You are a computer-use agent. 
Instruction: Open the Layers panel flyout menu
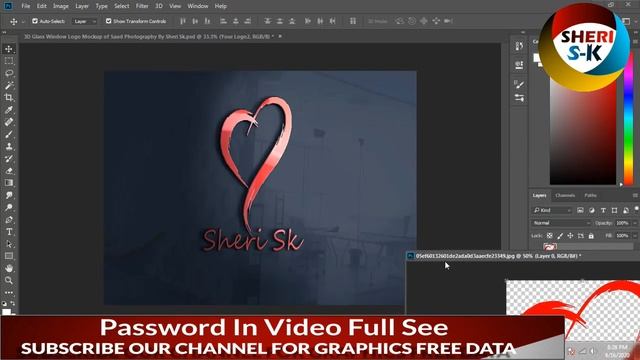[636, 196]
